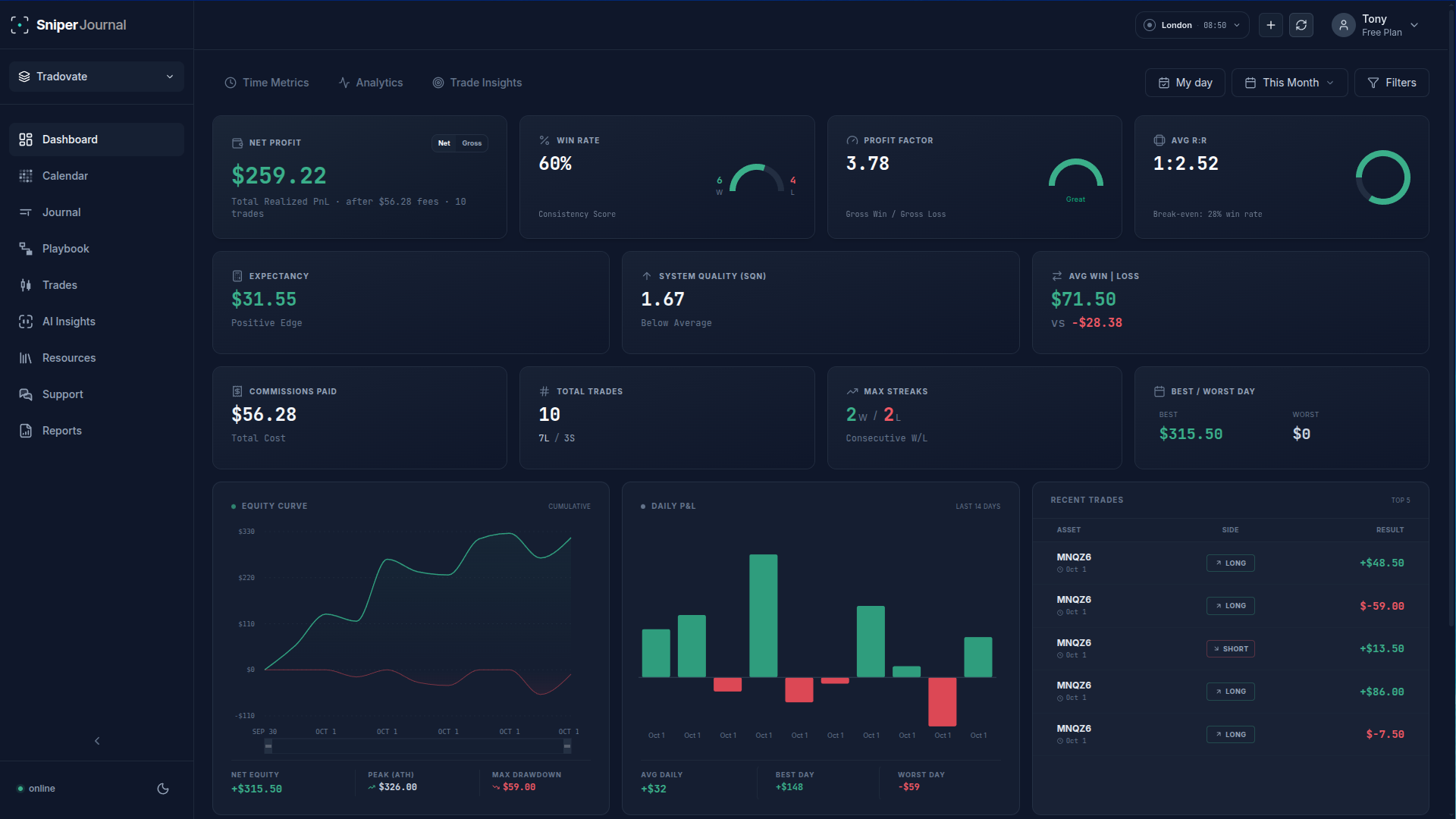Click the My day button
Viewport: 1456px width, 819px height.
coord(1185,83)
